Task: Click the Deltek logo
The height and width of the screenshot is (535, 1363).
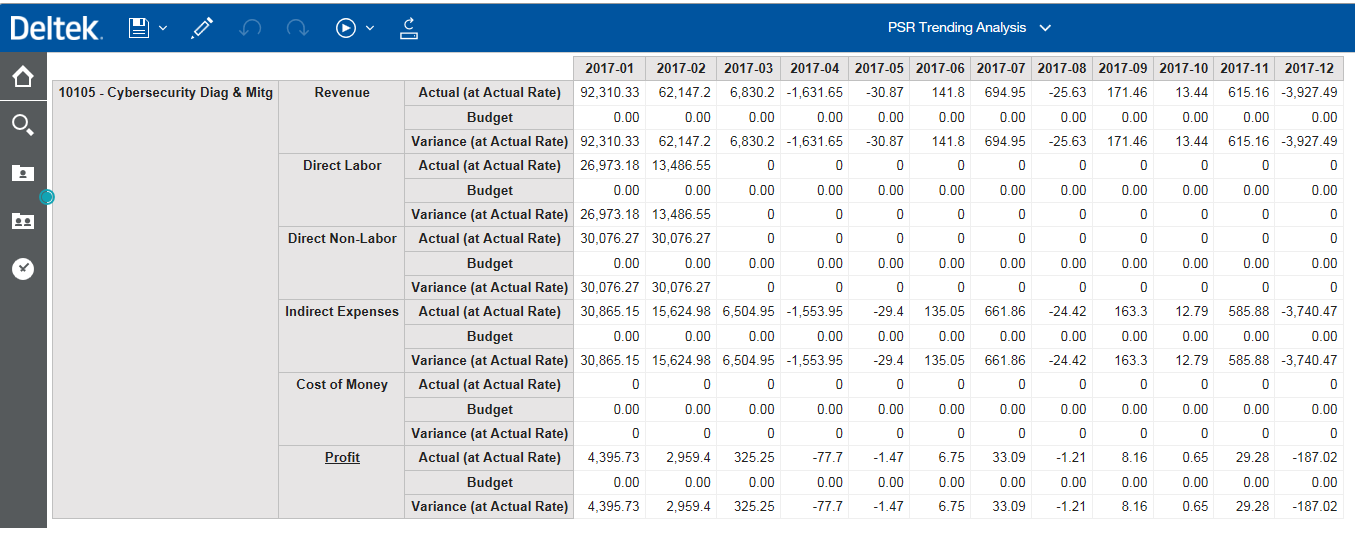Action: click(56, 28)
